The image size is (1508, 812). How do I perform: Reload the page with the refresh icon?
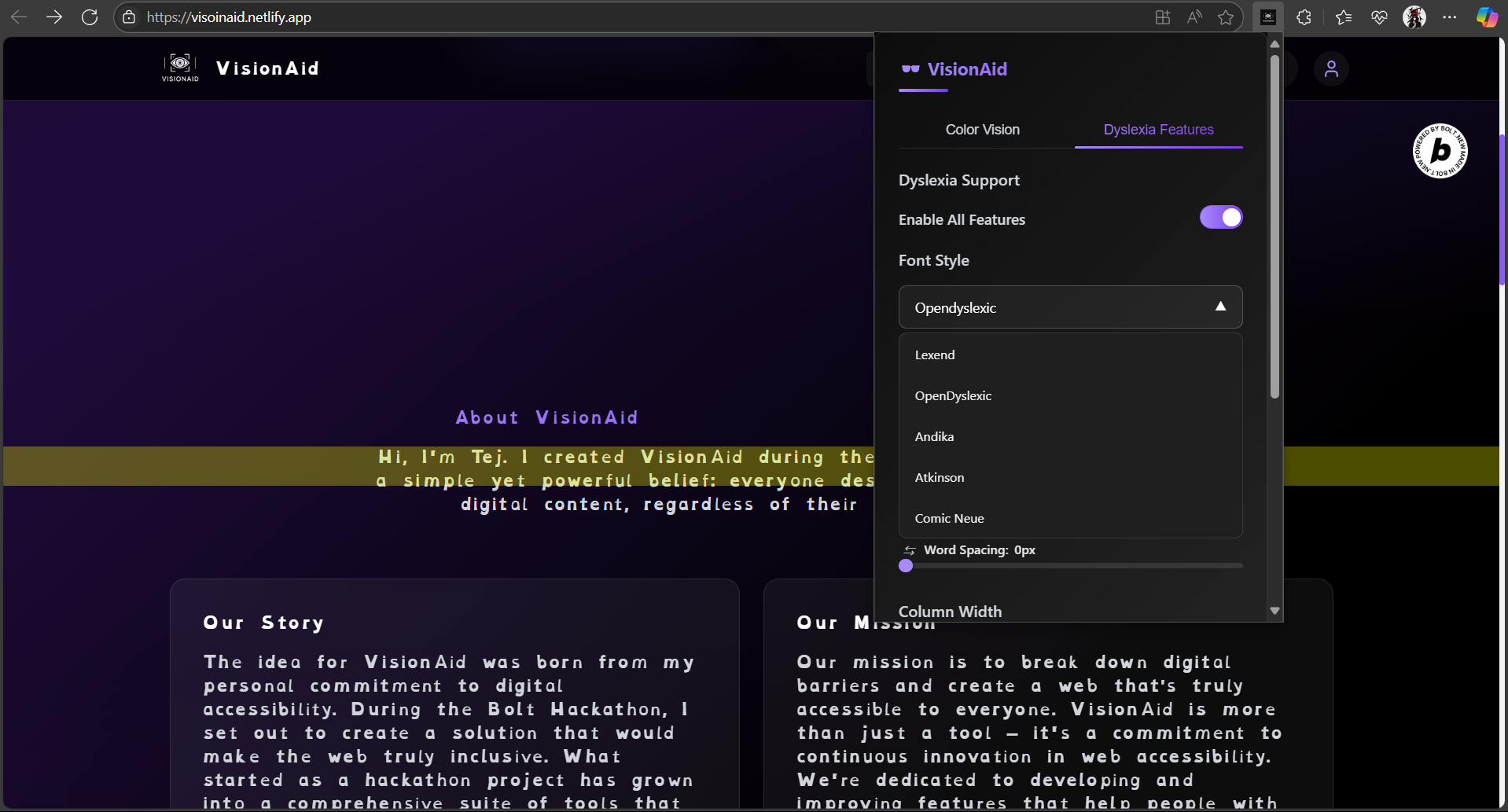[x=90, y=17]
